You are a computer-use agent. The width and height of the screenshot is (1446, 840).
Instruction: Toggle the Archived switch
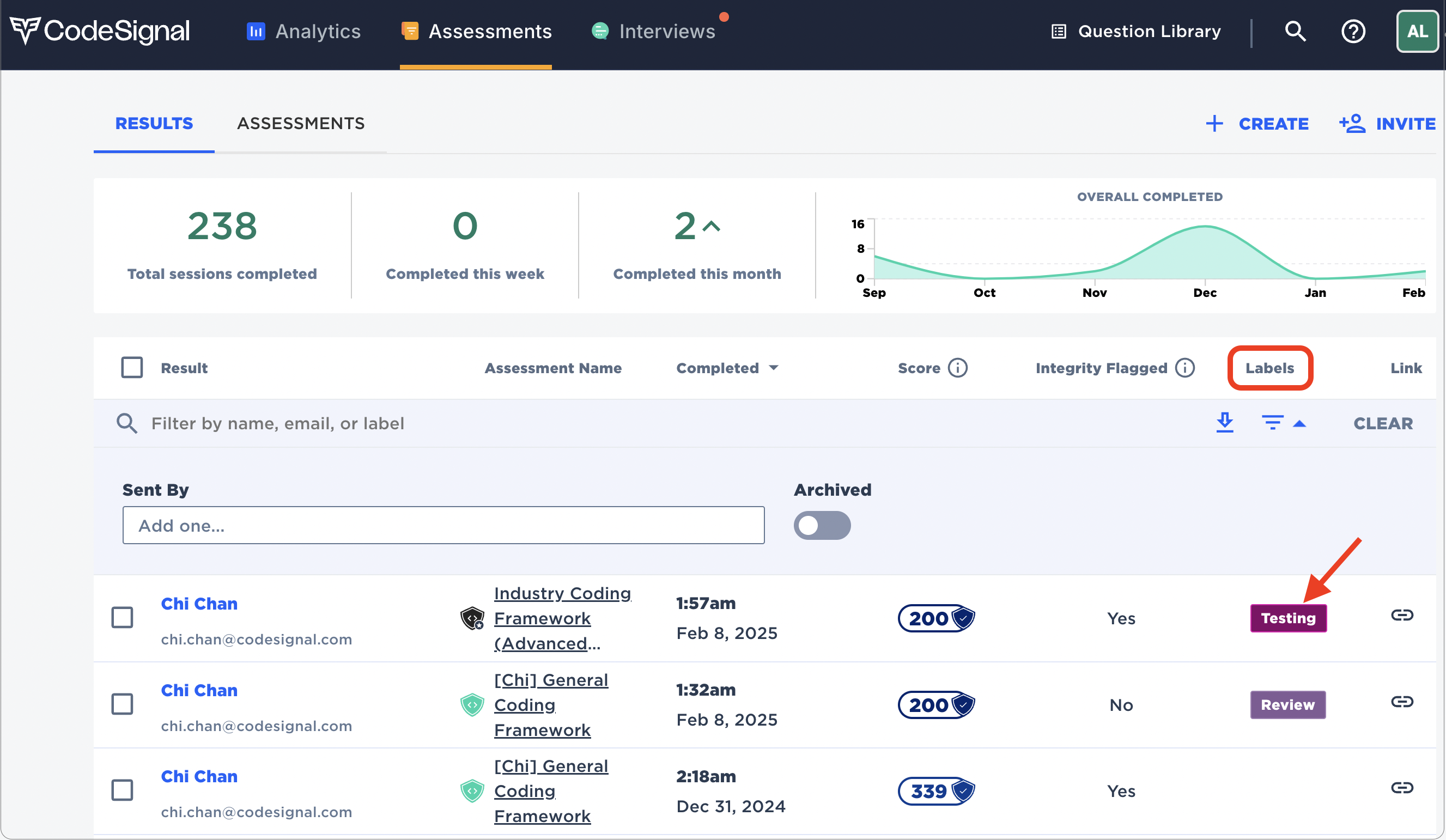point(822,525)
